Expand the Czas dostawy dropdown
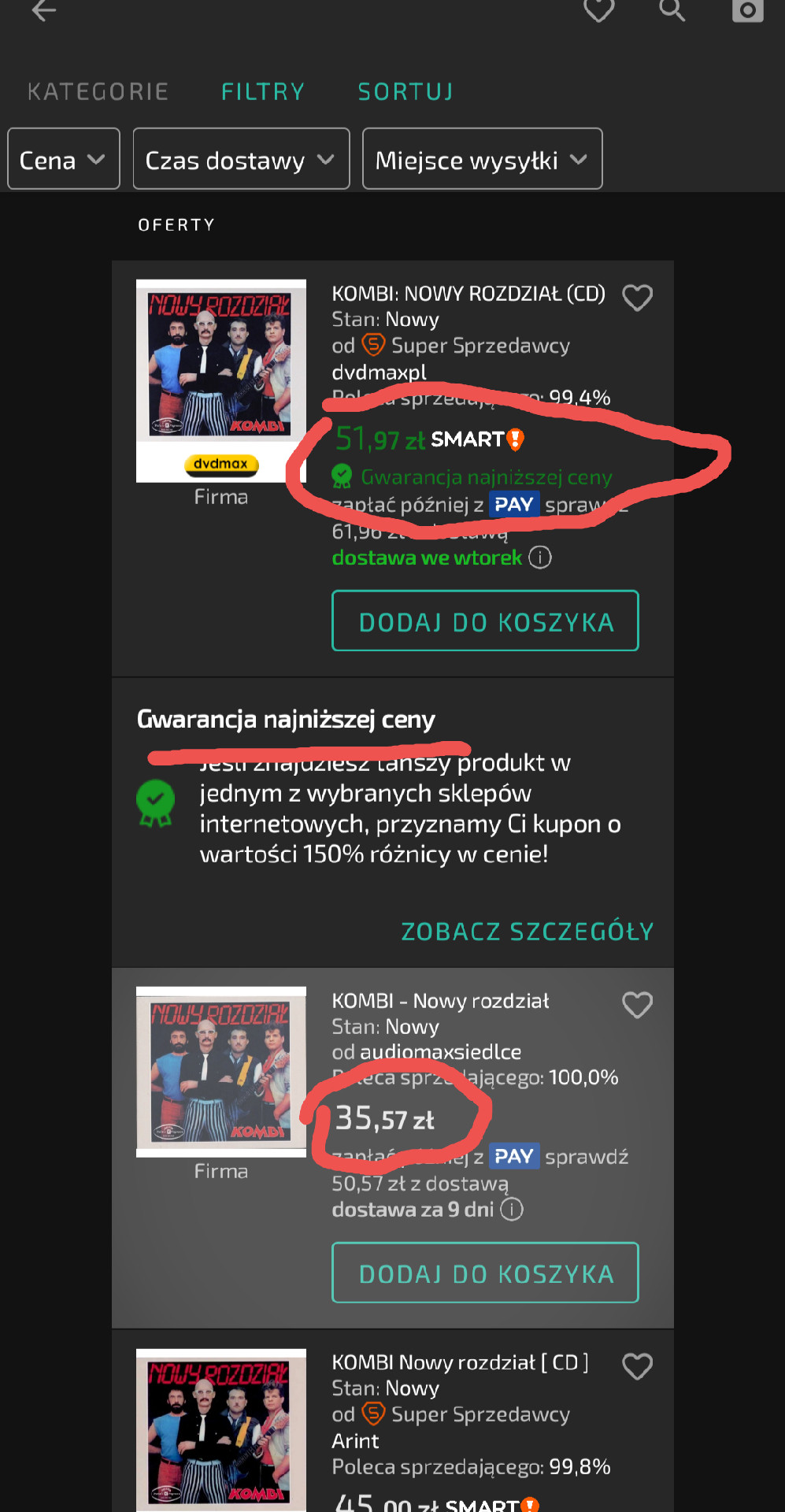 (241, 159)
